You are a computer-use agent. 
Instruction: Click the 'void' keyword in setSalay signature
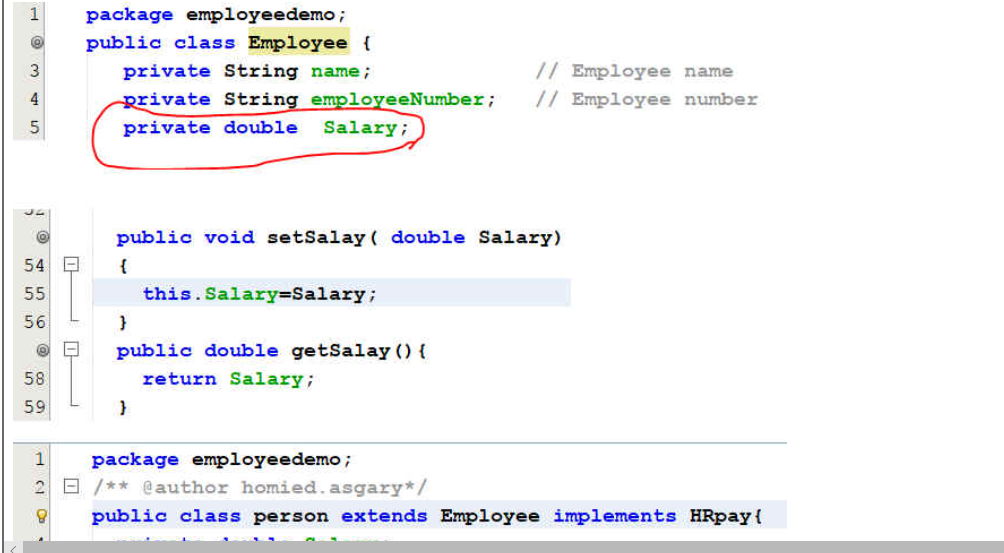click(x=229, y=237)
